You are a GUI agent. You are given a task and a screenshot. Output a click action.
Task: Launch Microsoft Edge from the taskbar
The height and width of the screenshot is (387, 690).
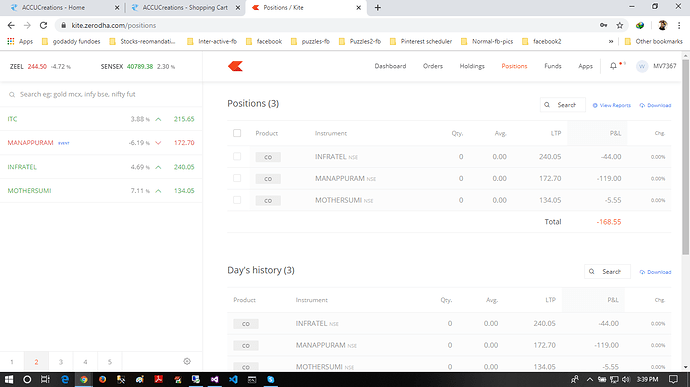[65, 379]
